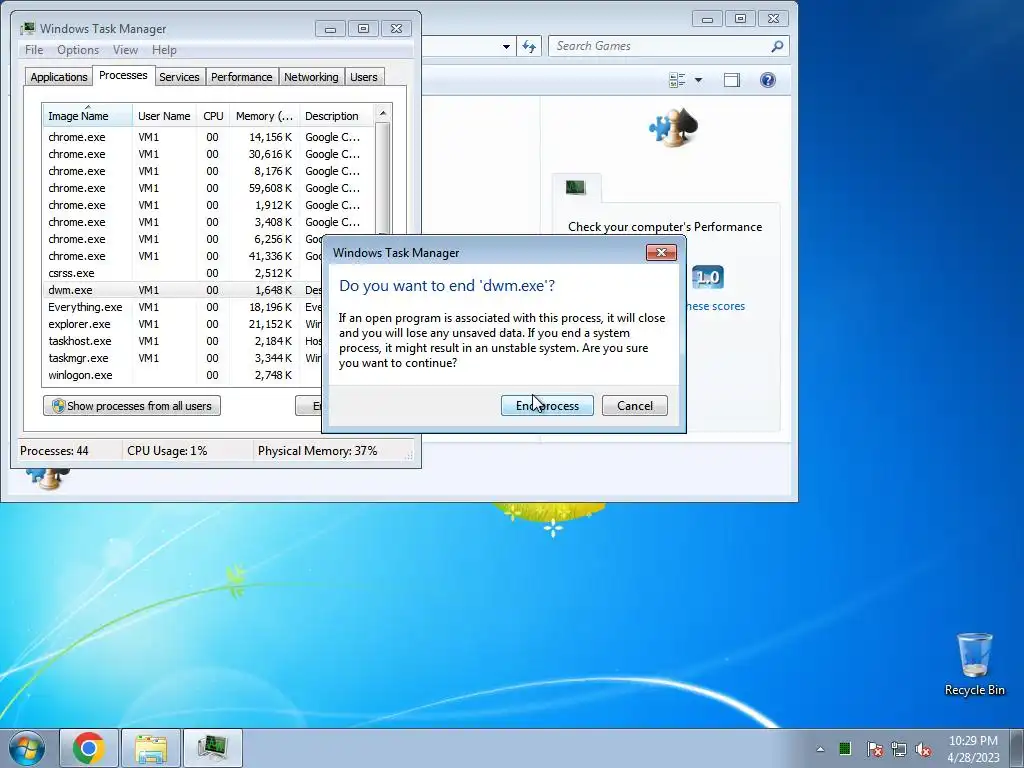Open the clock showing 10:29 PM

[973, 749]
